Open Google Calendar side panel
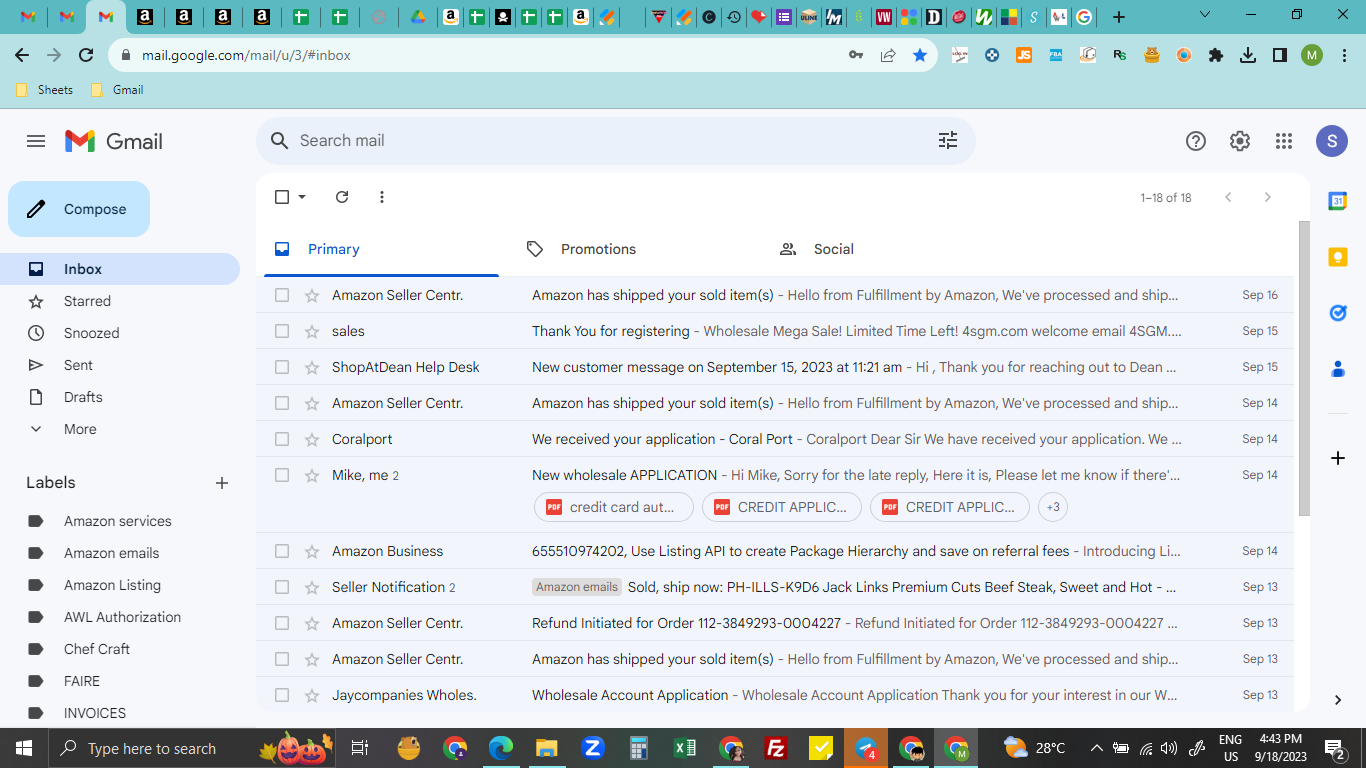Viewport: 1366px width, 768px height. click(x=1338, y=201)
